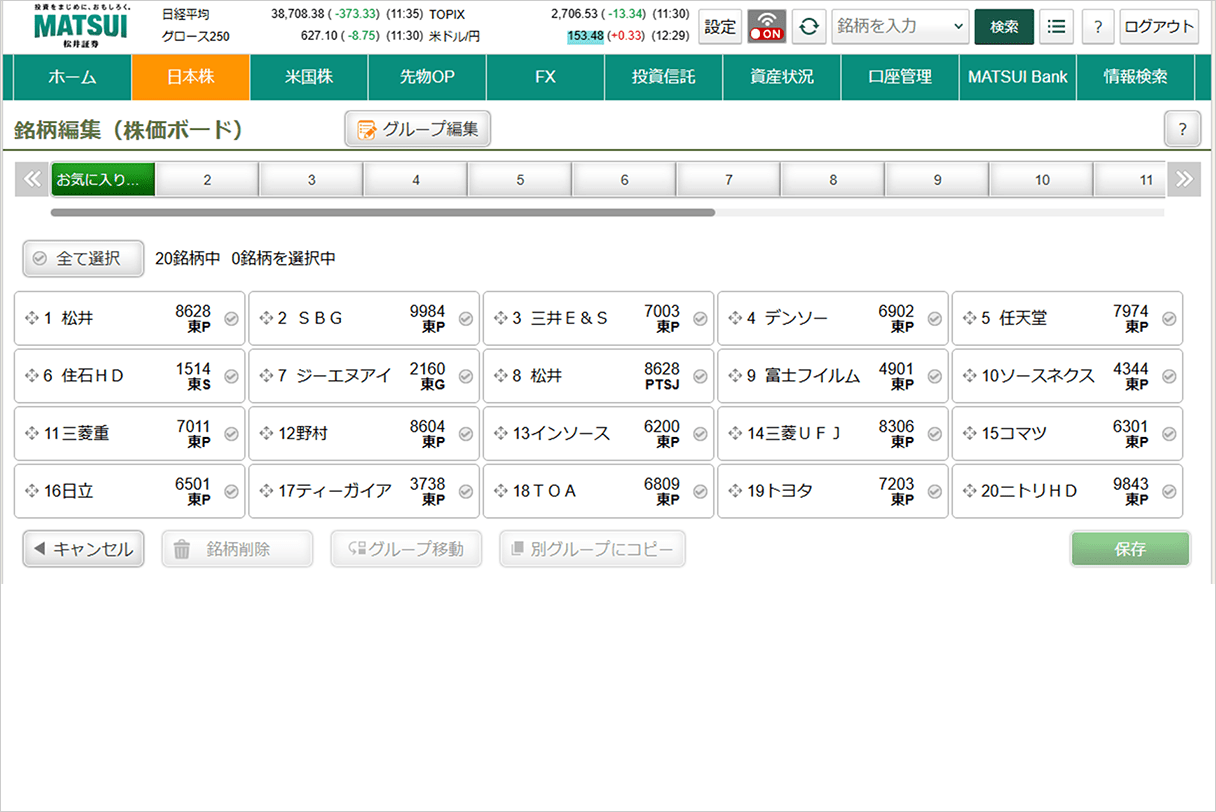Screen dimensions: 1216x812
Task: Grab the move handle for 19トヨタ
Action: [x=735, y=492]
